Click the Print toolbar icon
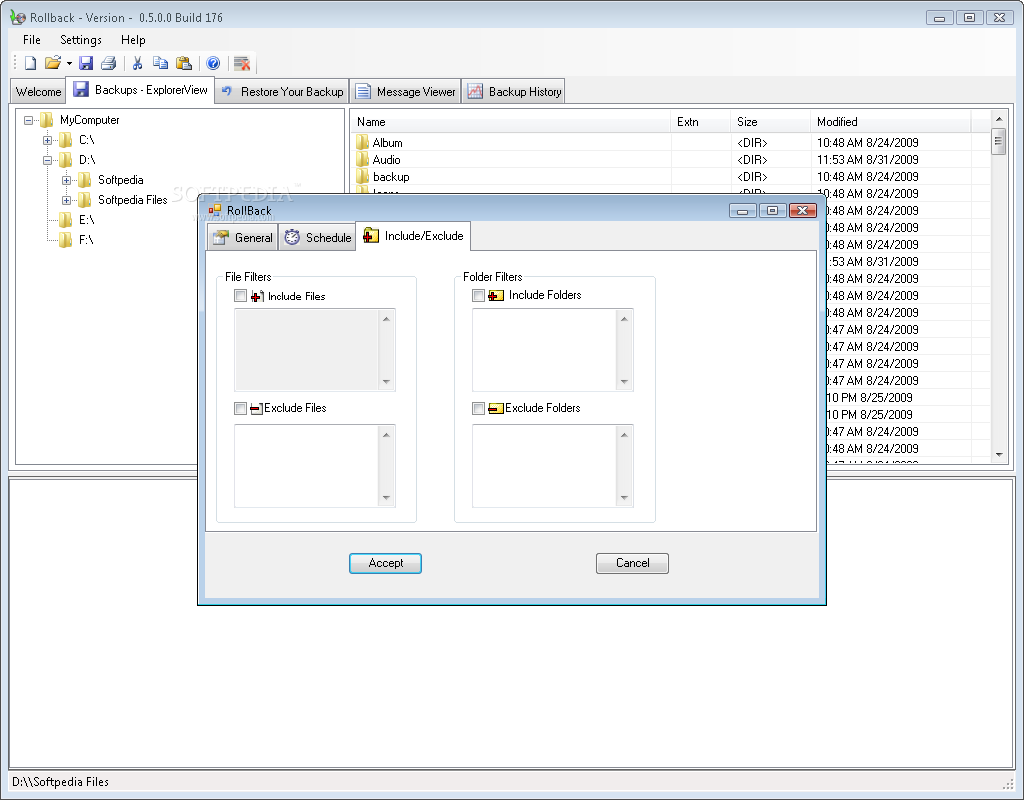Viewport: 1024px width, 800px height. pos(108,63)
